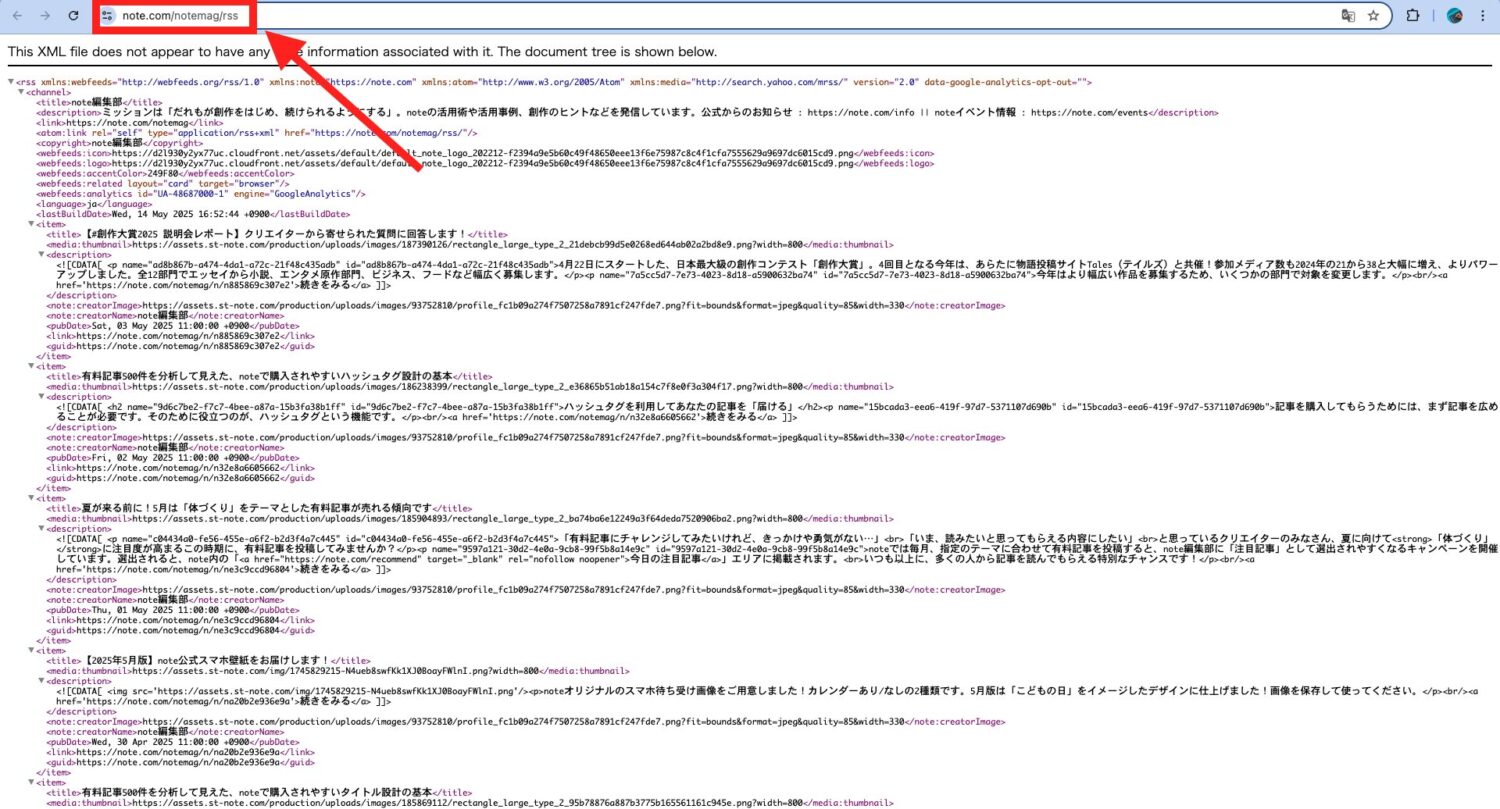
Task: Collapse the channel node triangle
Action: coord(21,92)
